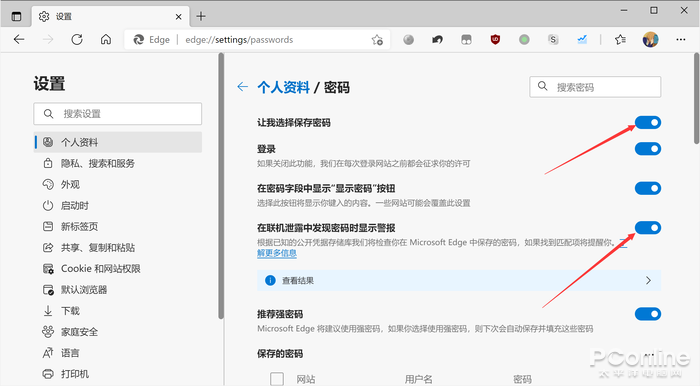Click the 搜索密码 search box
The height and width of the screenshot is (386, 700).
point(595,87)
